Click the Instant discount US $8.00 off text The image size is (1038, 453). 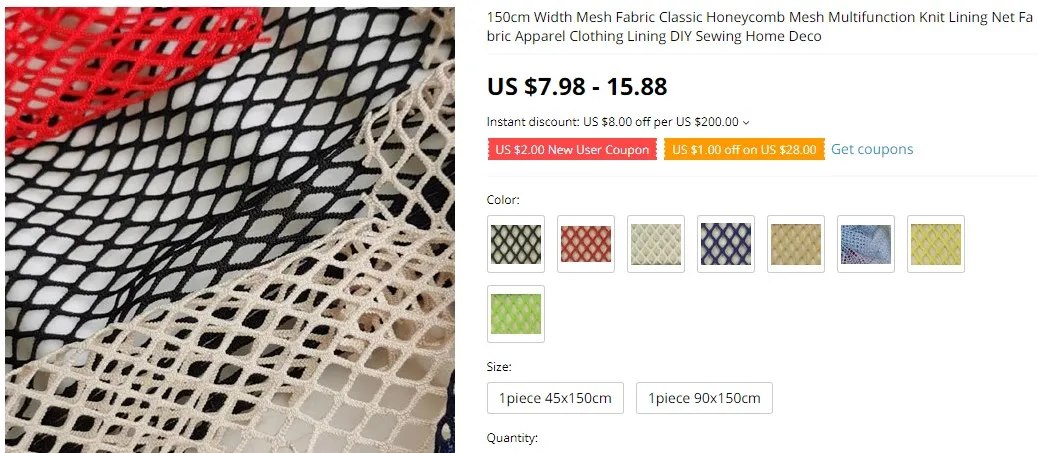coord(613,122)
